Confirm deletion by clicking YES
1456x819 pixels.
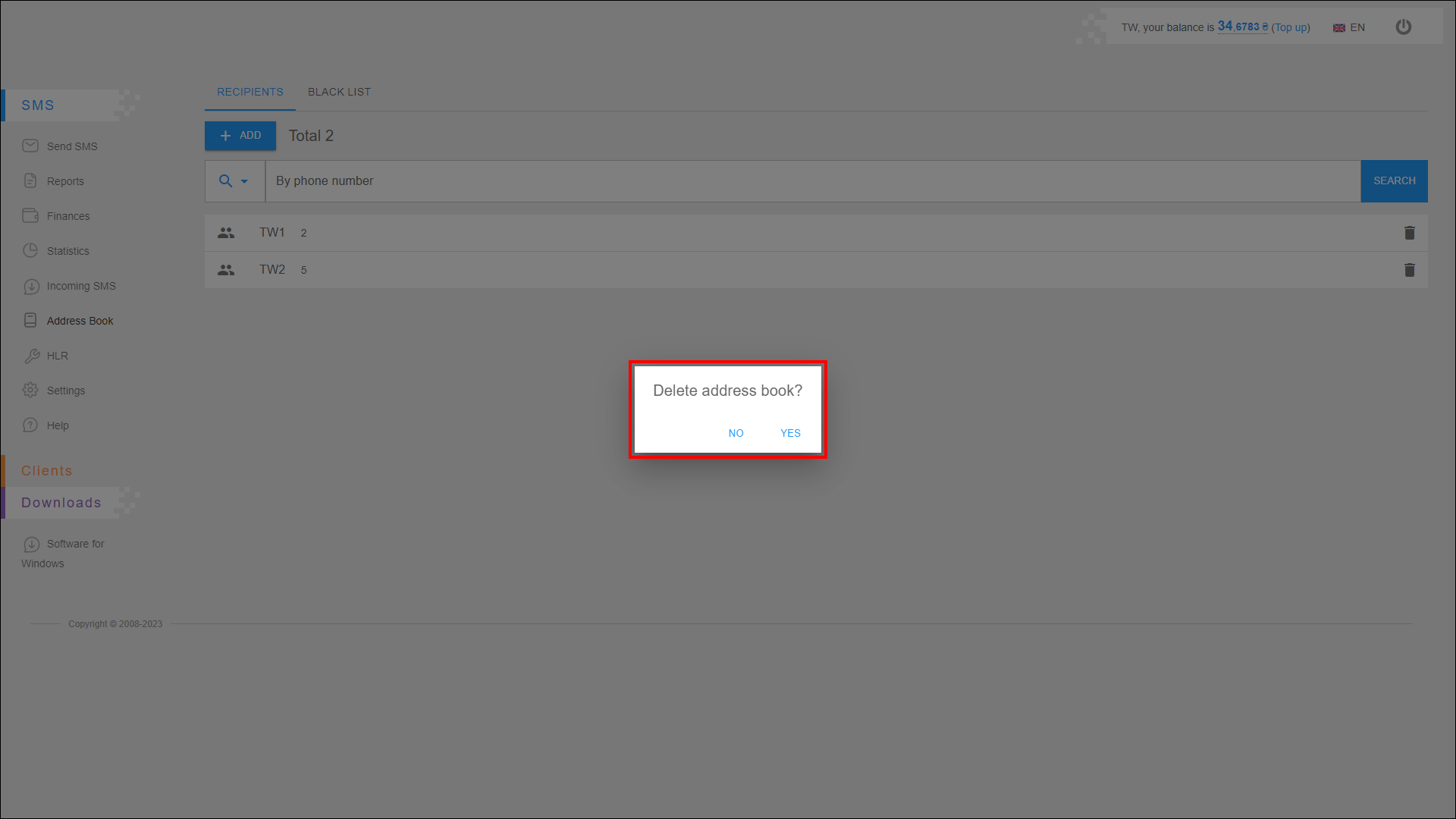click(790, 433)
